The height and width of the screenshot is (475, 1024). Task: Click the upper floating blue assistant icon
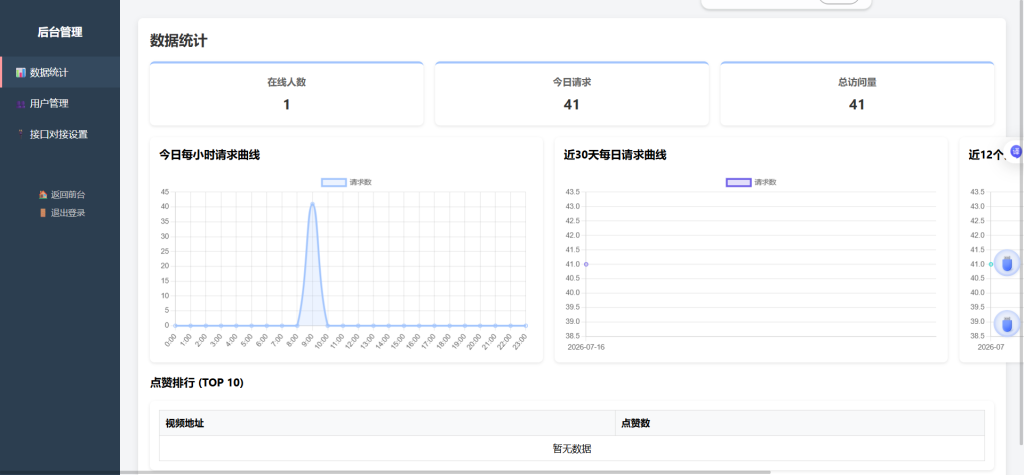point(1006,264)
